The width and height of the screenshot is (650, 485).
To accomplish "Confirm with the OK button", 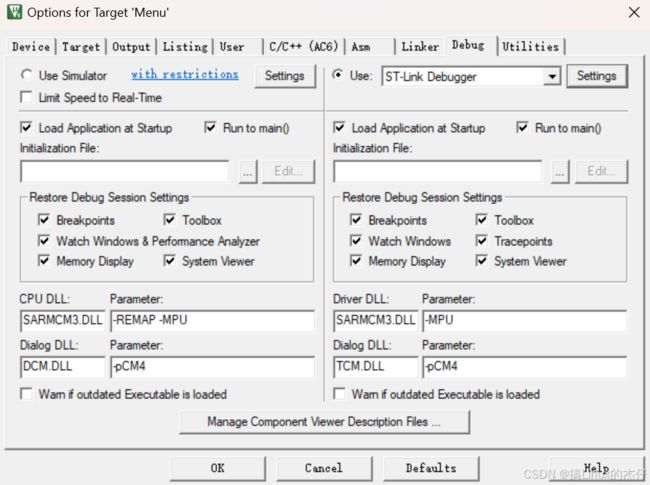I will click(x=218, y=468).
